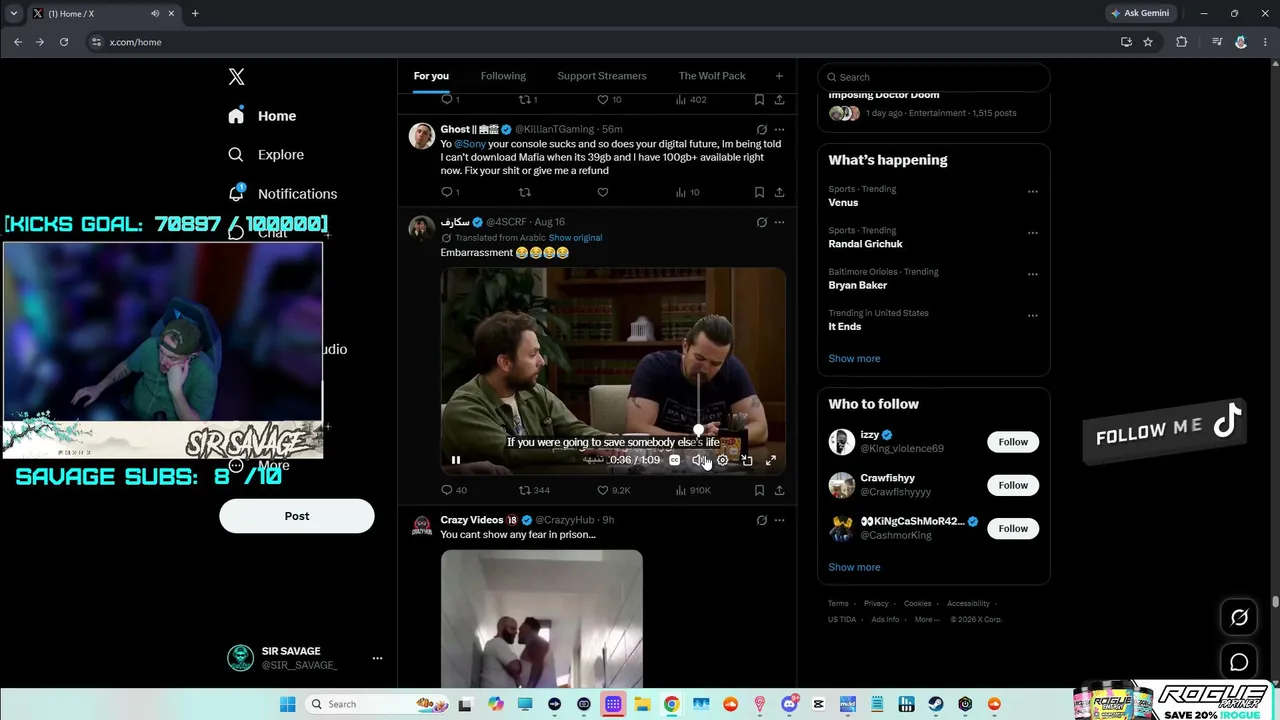Enable picture-in-picture on the video
Image resolution: width=1280 pixels, height=720 pixels.
click(x=746, y=460)
